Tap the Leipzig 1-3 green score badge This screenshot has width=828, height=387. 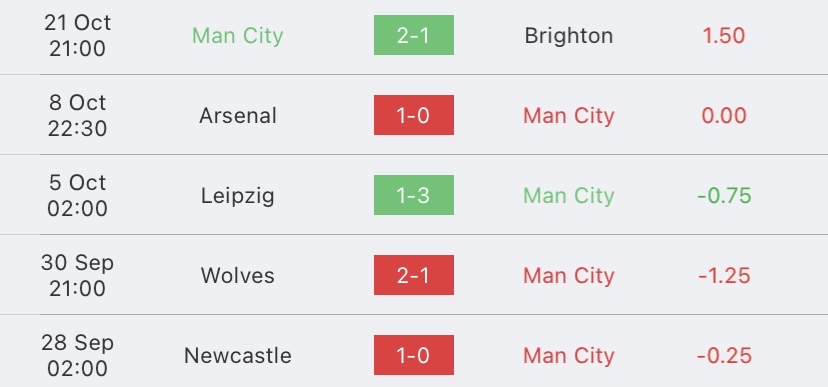413,195
